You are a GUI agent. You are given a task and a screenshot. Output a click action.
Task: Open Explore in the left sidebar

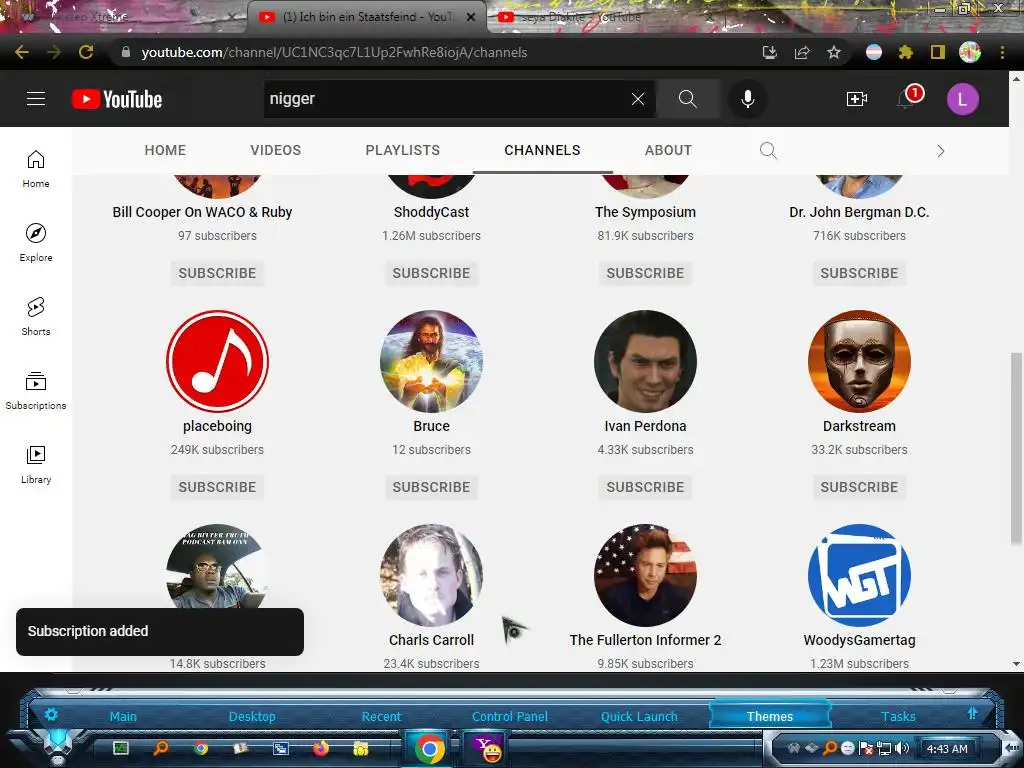pos(36,242)
